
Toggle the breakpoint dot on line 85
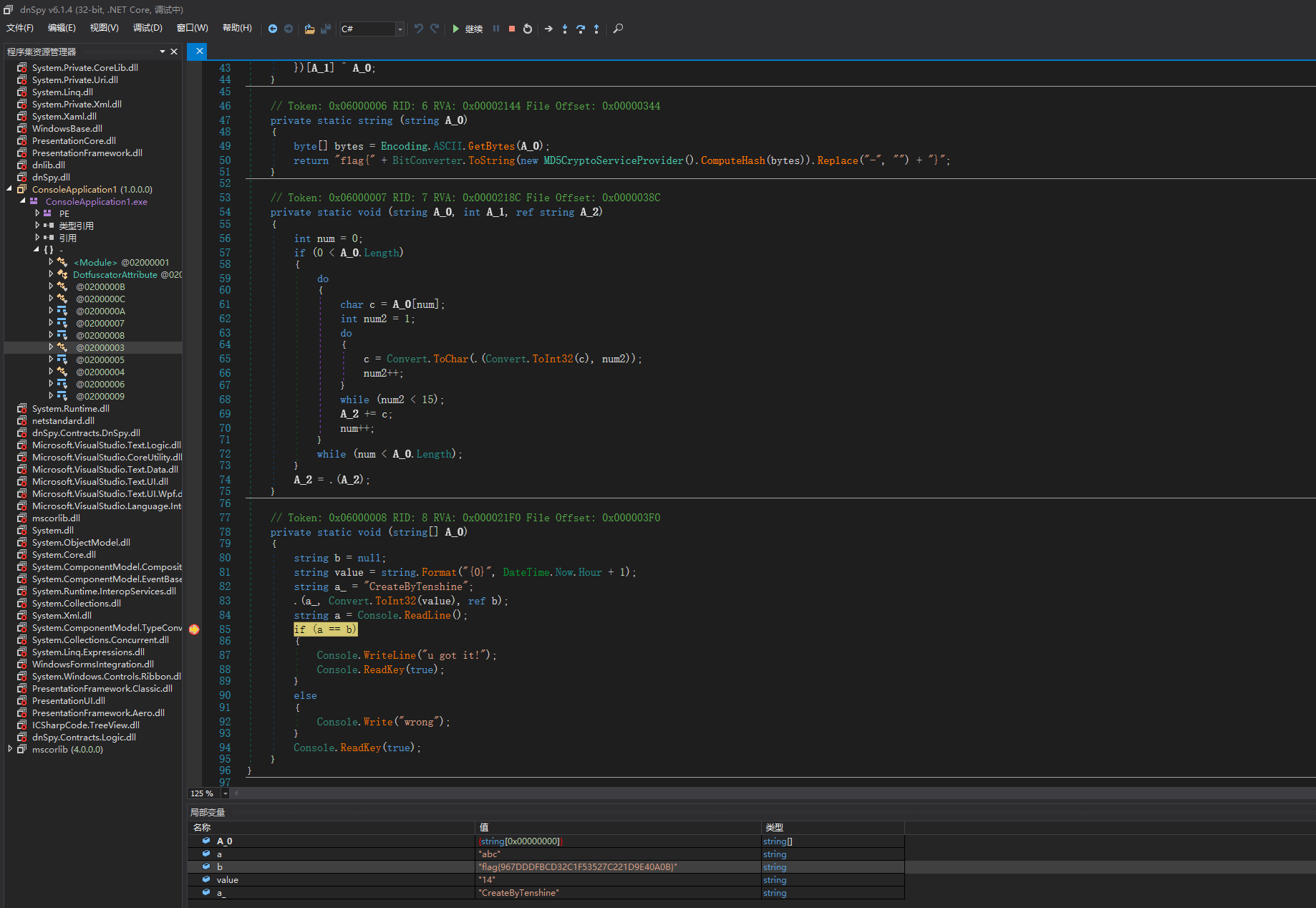pos(193,629)
